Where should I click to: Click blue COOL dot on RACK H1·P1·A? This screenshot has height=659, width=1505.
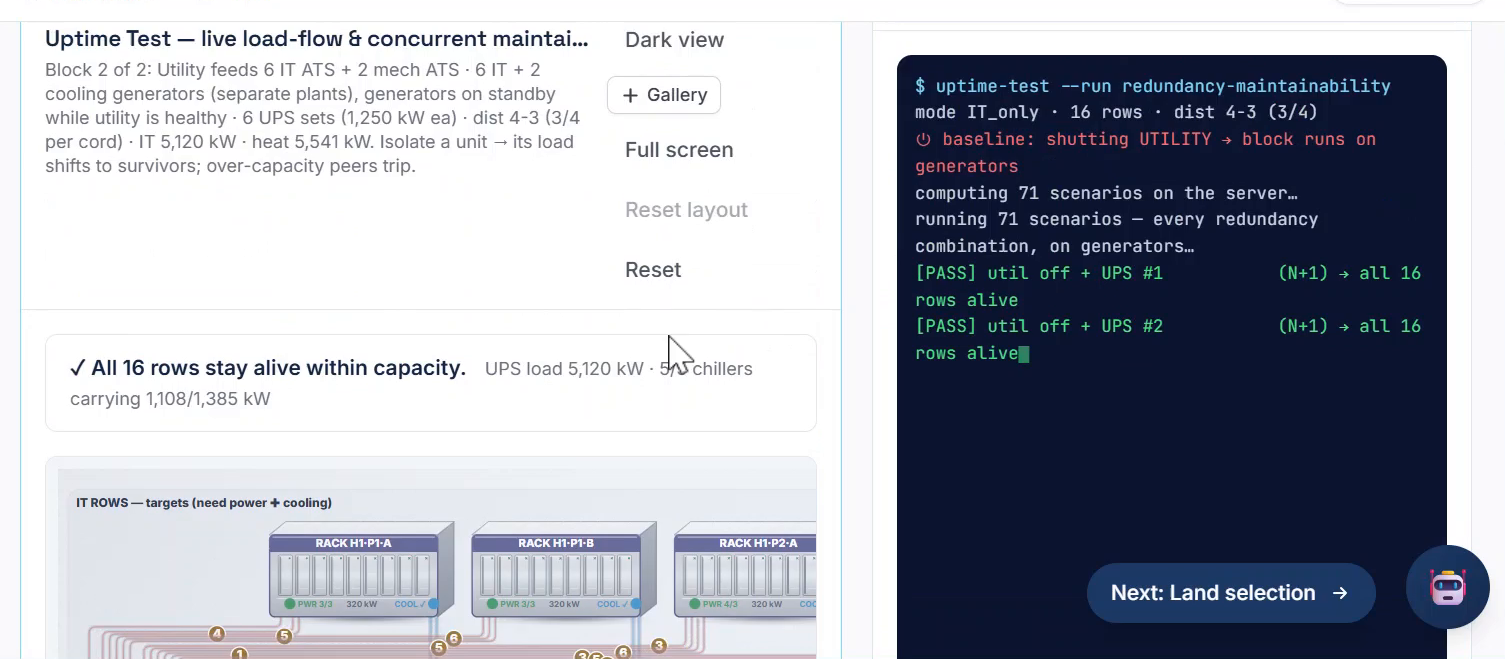tap(433, 604)
